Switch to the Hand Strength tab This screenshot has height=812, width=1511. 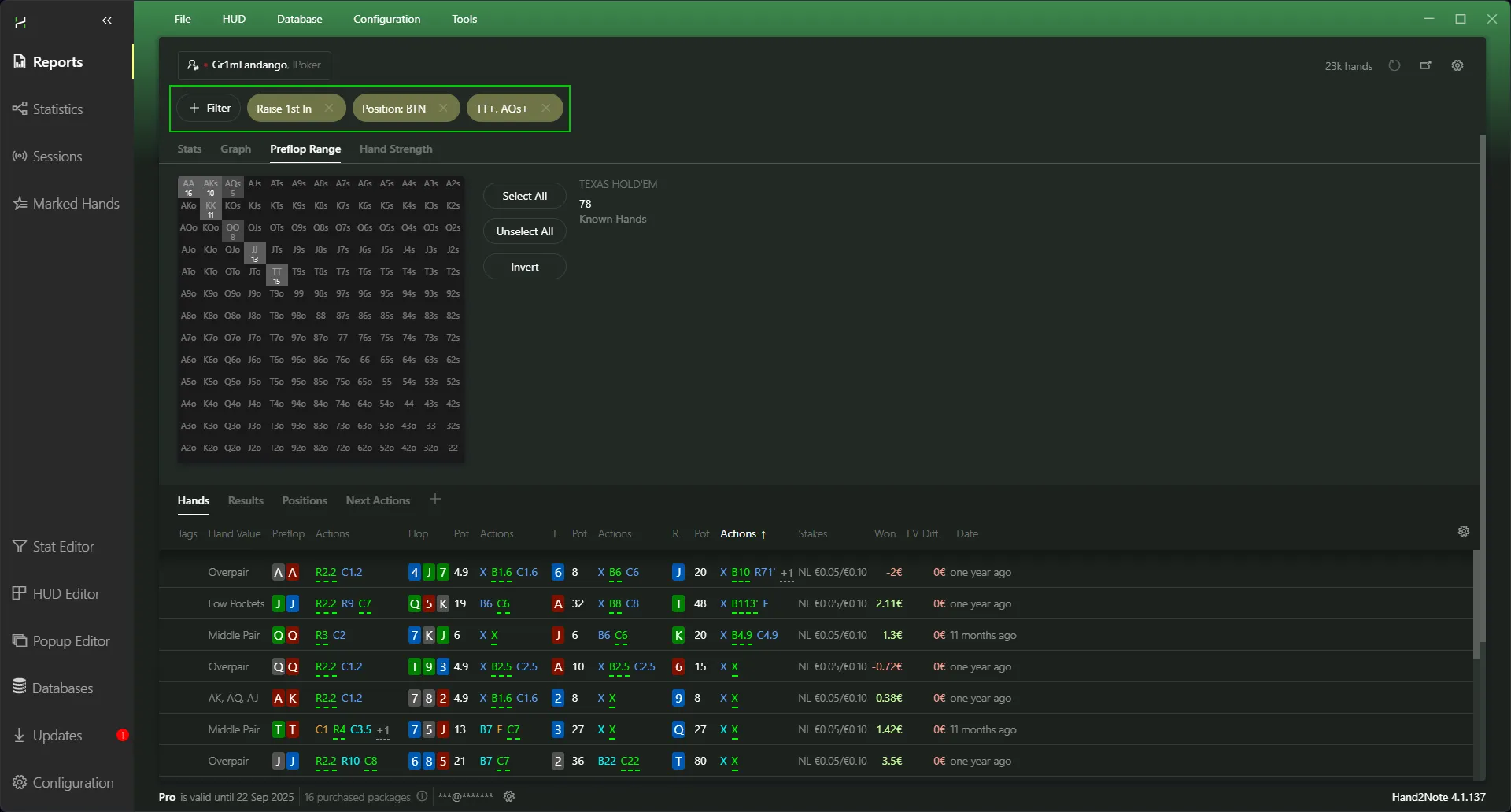396,149
